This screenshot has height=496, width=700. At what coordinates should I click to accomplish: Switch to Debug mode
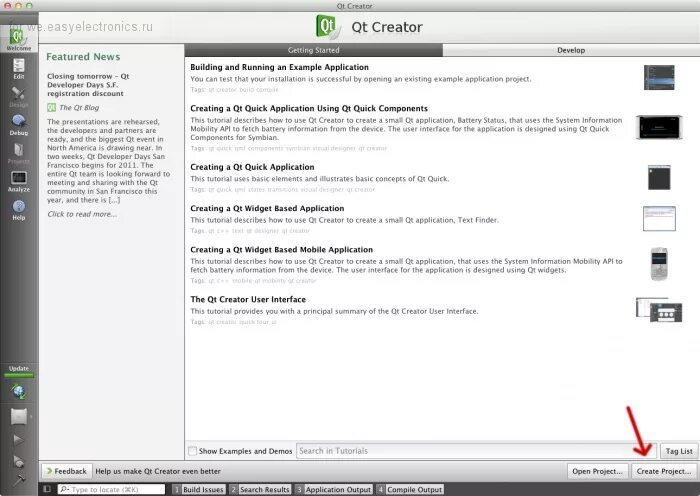pos(19,125)
